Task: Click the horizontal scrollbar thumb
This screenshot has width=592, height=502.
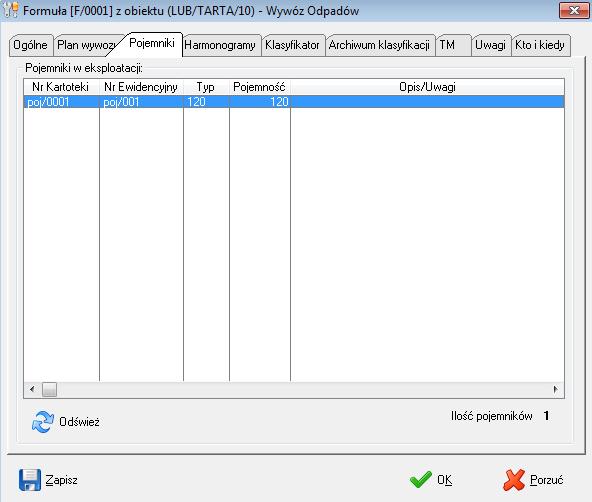Action: pos(49,390)
